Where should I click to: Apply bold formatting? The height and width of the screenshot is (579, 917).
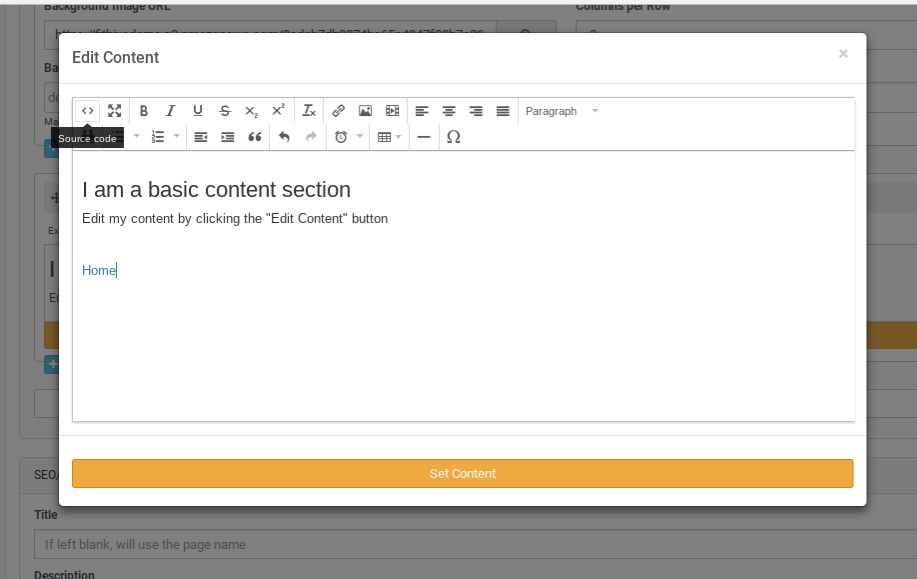[144, 111]
